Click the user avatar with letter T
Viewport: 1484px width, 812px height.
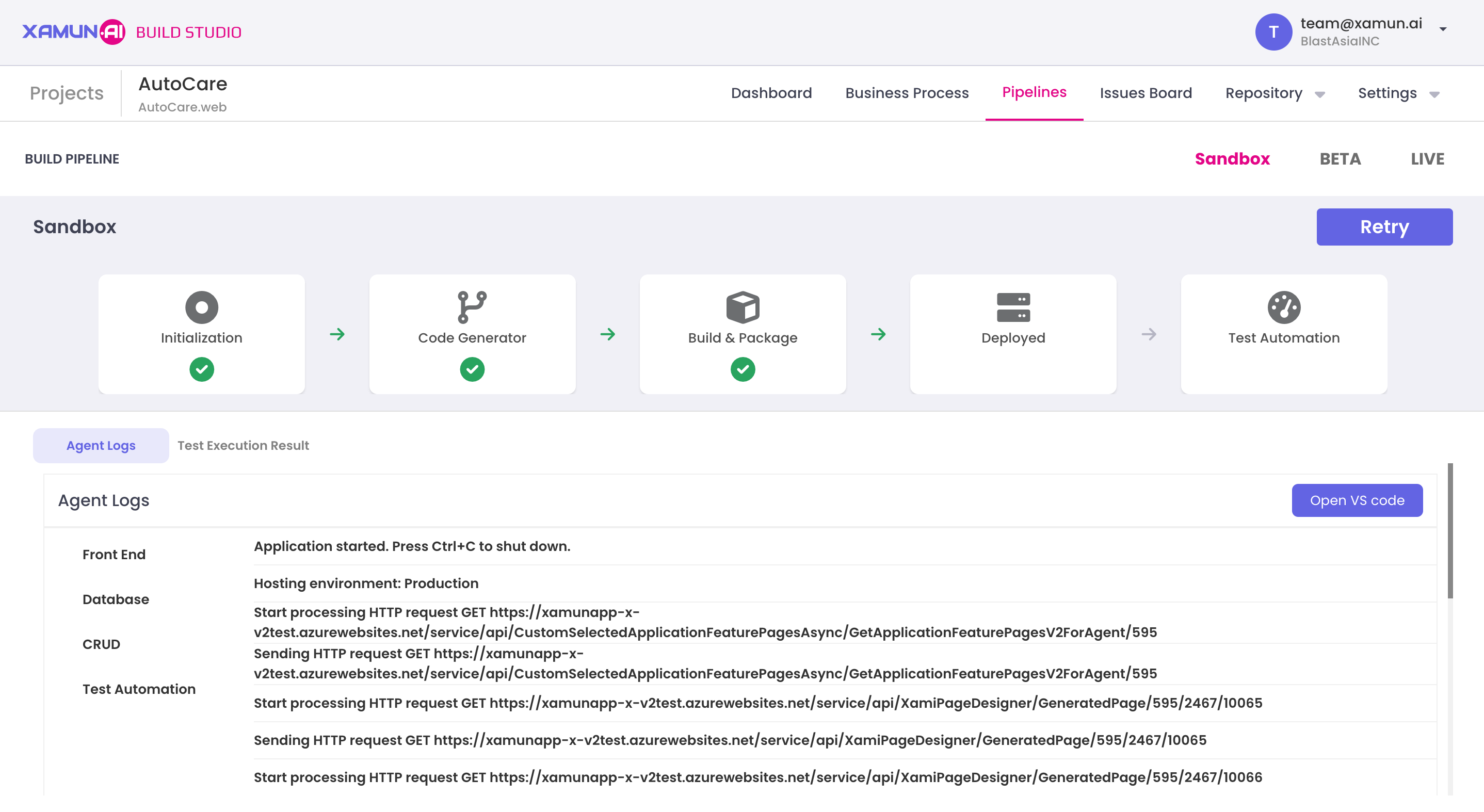(1273, 31)
